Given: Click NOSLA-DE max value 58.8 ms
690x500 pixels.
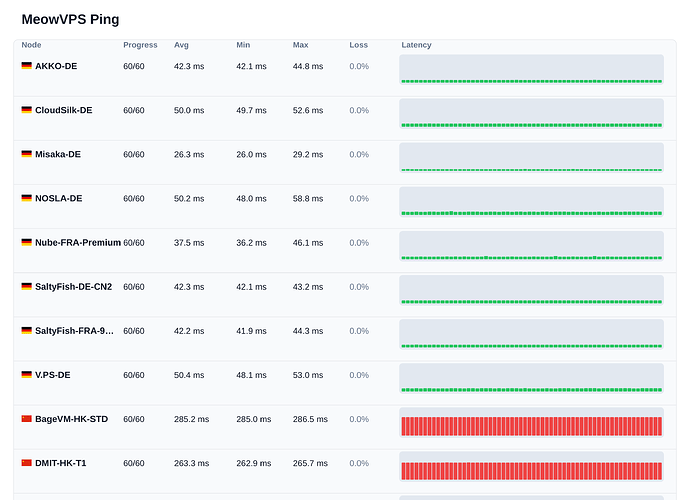Looking at the screenshot, I should coord(308,199).
